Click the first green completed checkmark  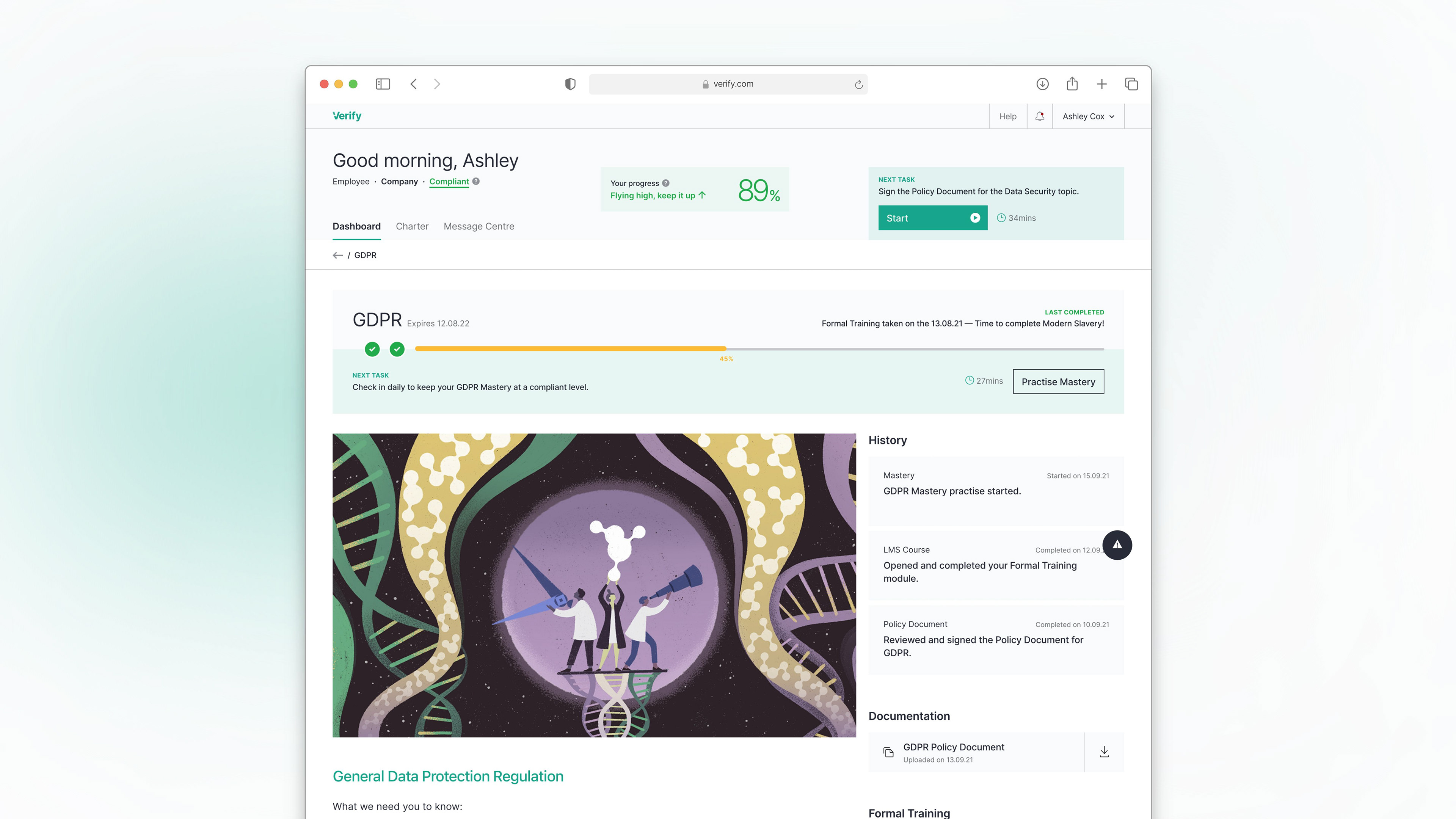372,349
